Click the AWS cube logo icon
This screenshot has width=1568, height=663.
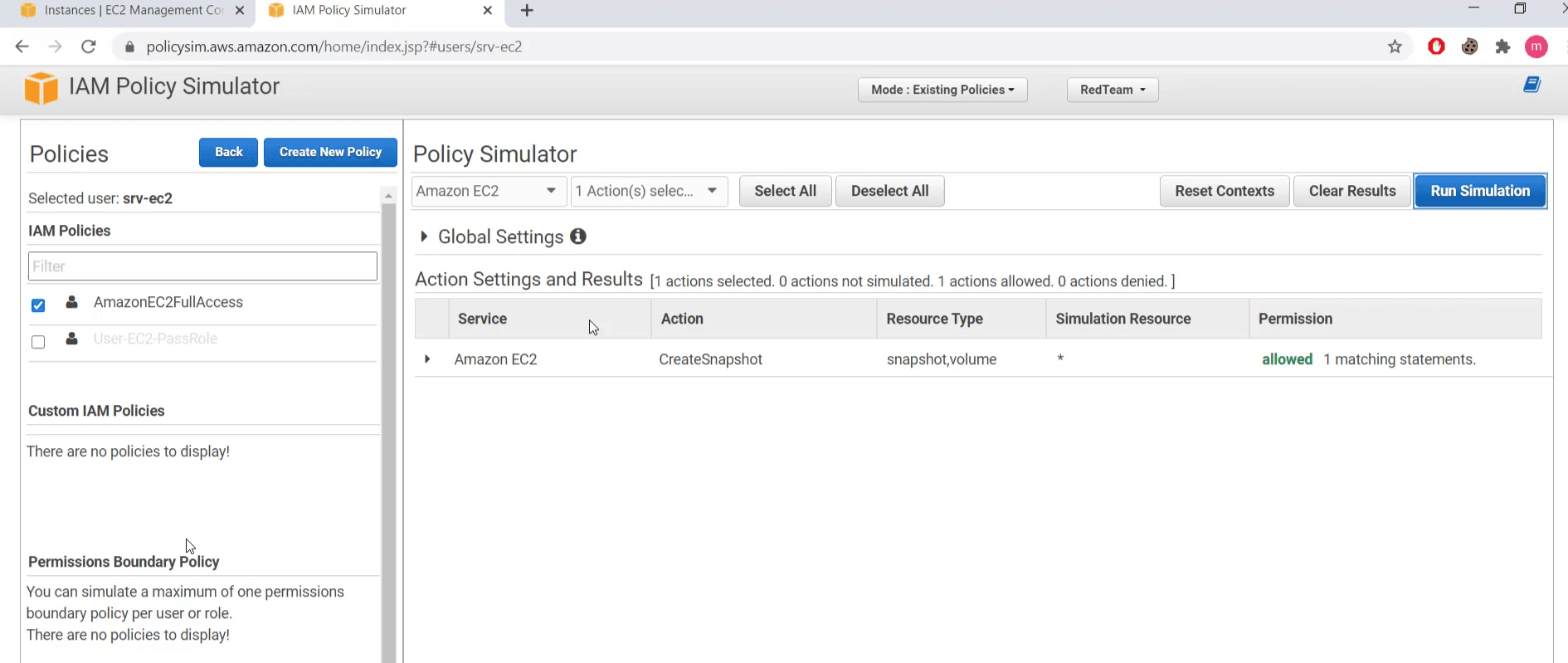[x=41, y=88]
